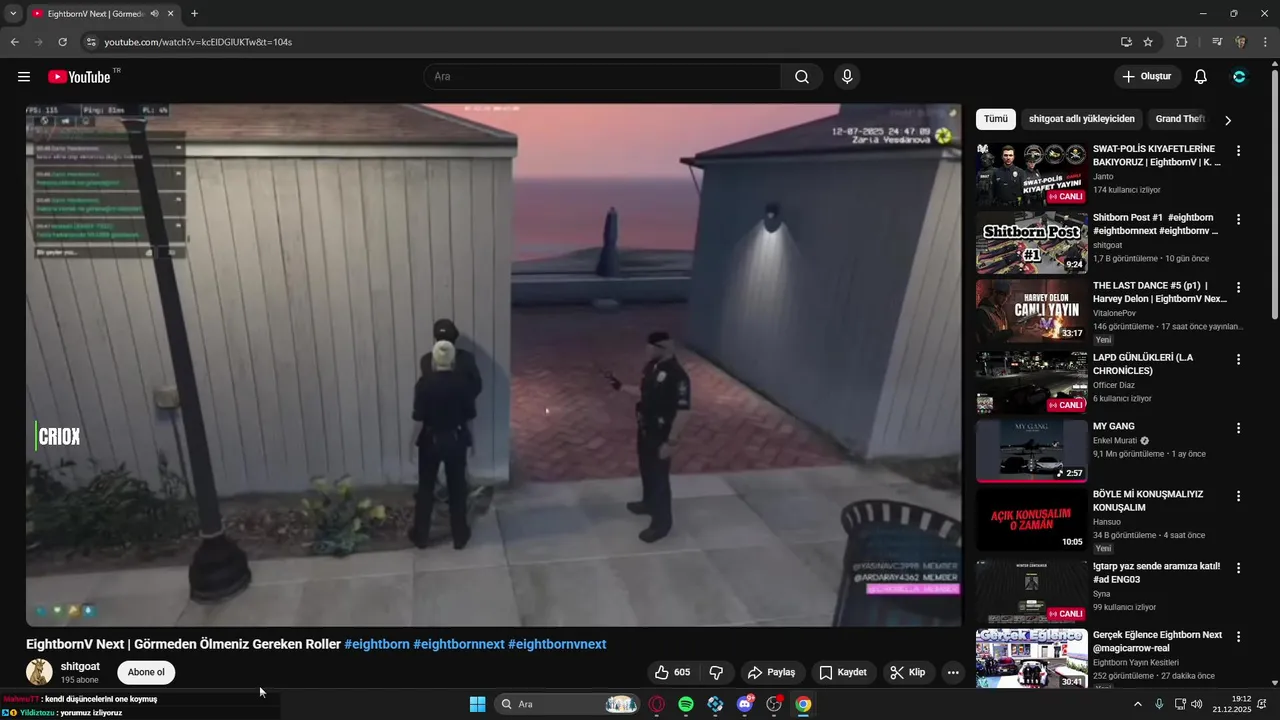Open shitgoat channel name link
The image size is (1280, 720).
tap(80, 666)
